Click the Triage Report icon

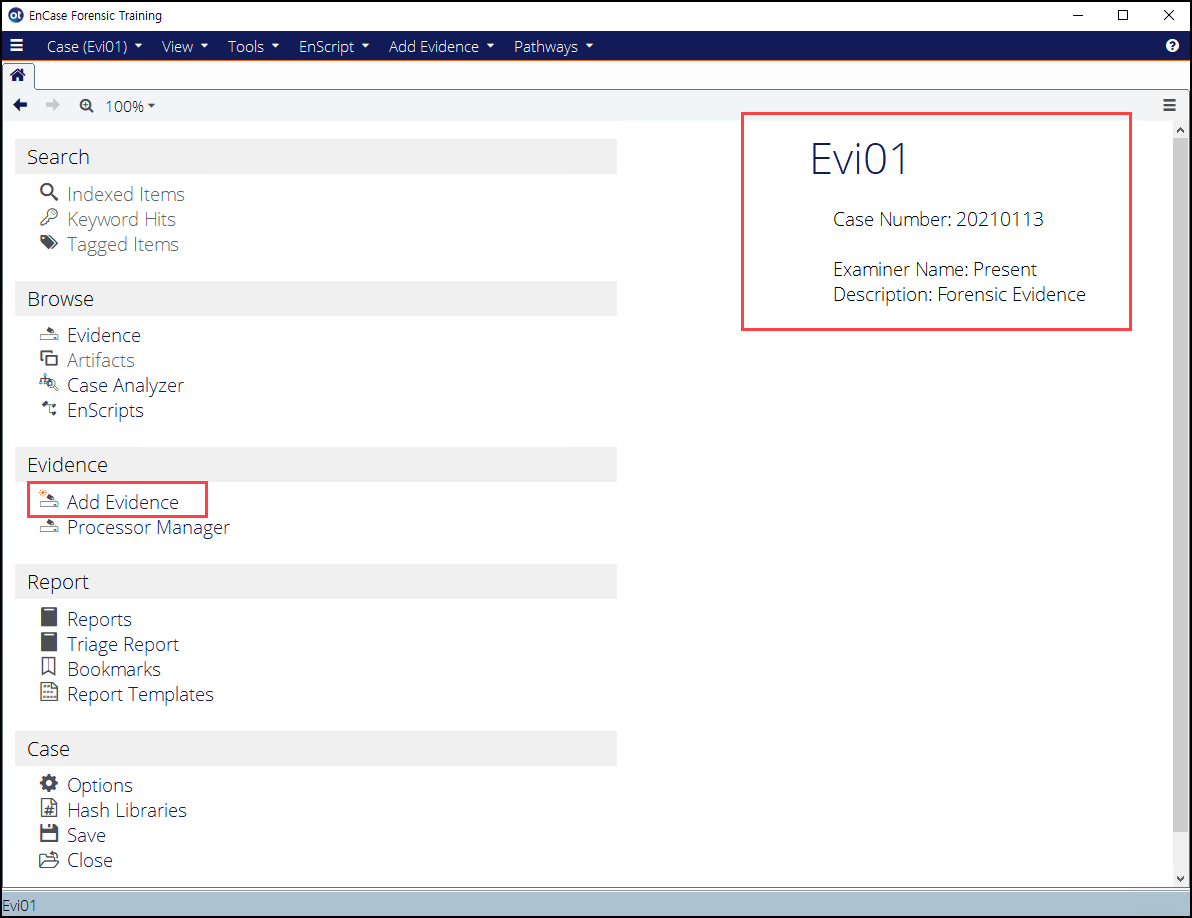49,641
